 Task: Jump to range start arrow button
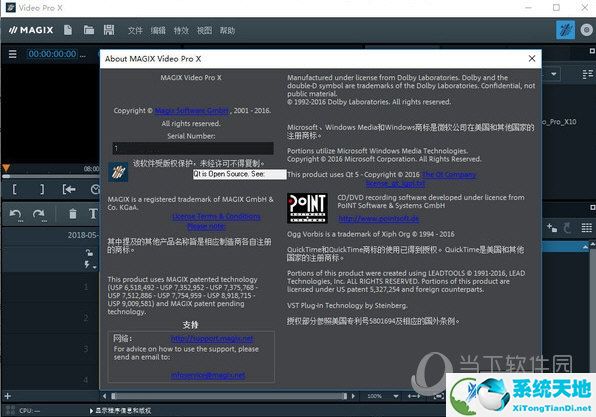point(69,189)
